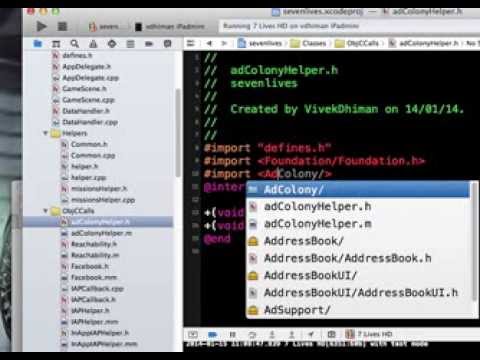
Task: Open Facebook.mm in file navigator
Action: [x=94, y=277]
